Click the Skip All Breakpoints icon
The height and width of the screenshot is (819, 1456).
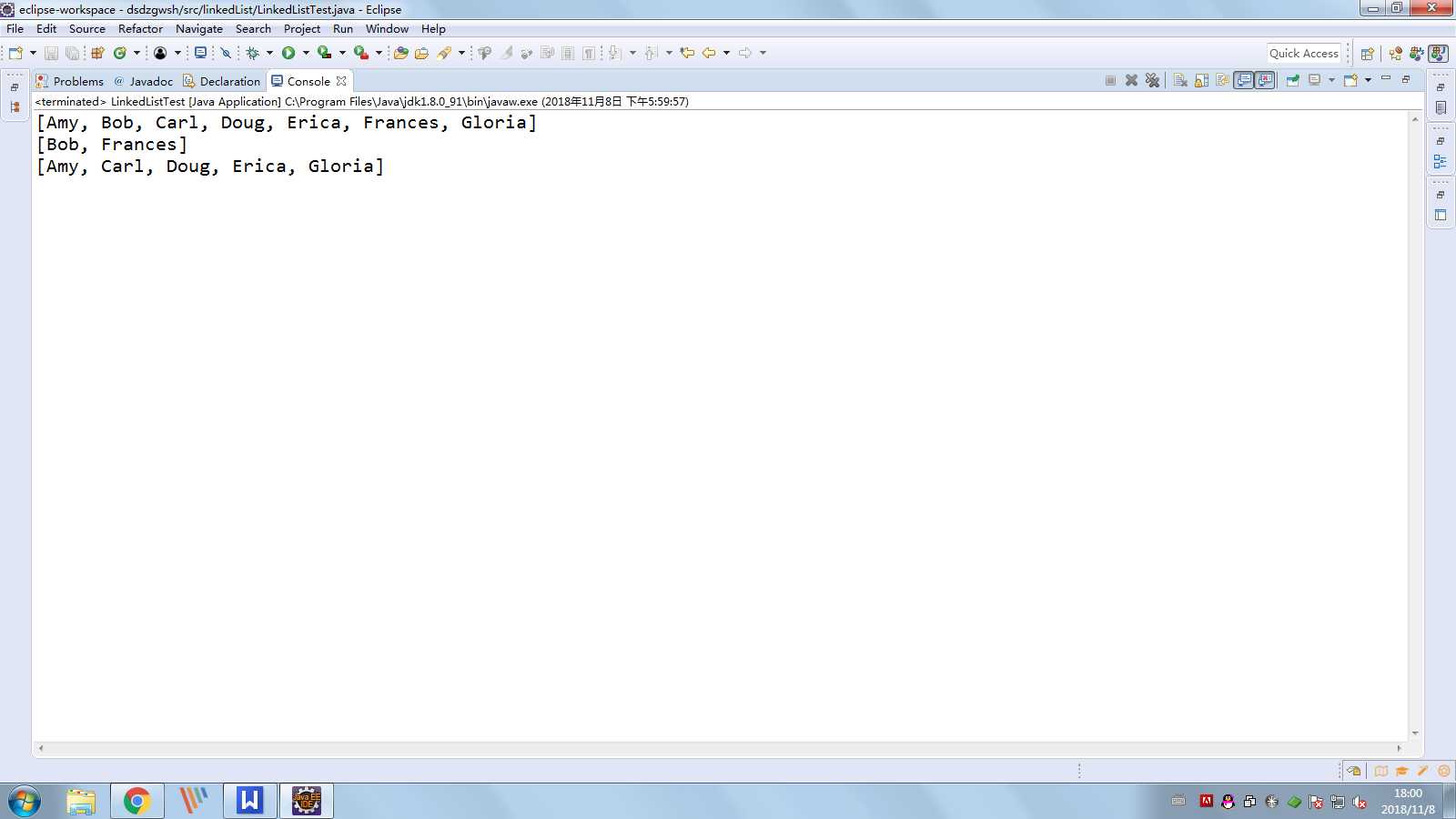tap(226, 53)
